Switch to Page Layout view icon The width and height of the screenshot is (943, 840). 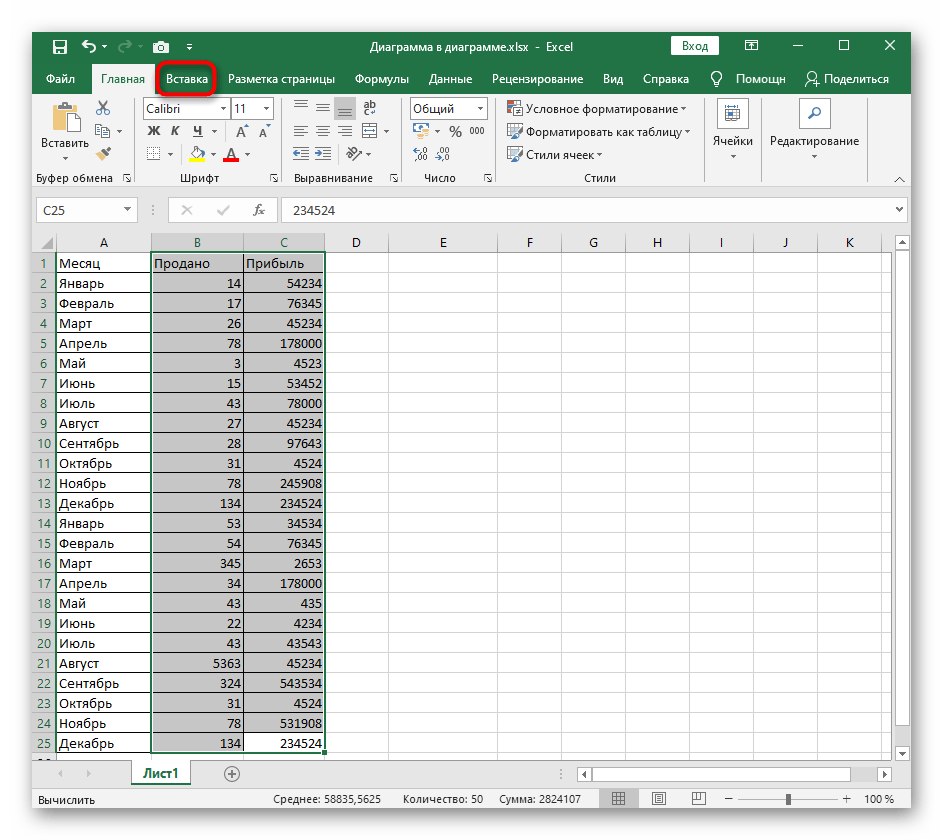[x=659, y=799]
